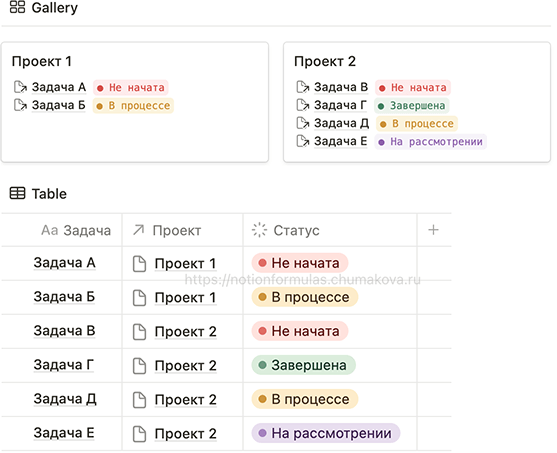Click page icon beside Задача Д in gallery
This screenshot has width=557, height=453.
pyautogui.click(x=303, y=123)
